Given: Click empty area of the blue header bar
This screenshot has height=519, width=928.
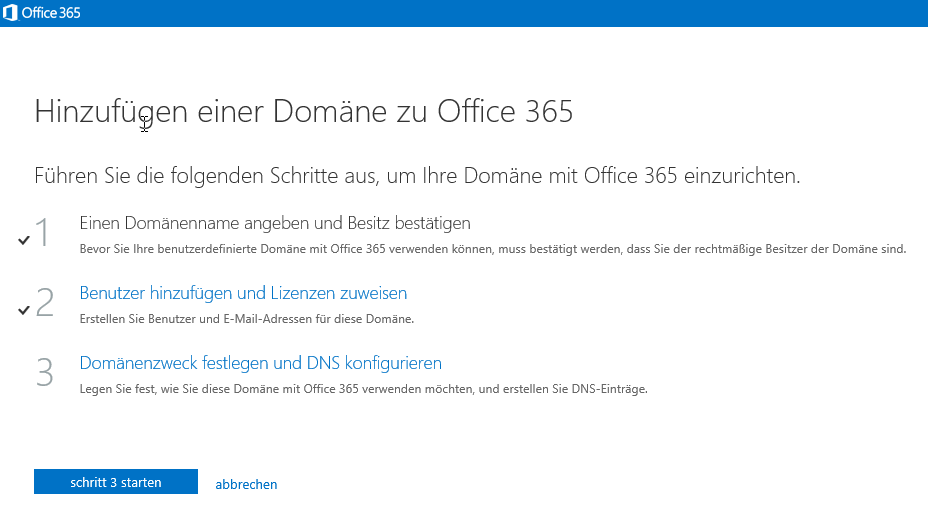Looking at the screenshot, I should (x=500, y=13).
